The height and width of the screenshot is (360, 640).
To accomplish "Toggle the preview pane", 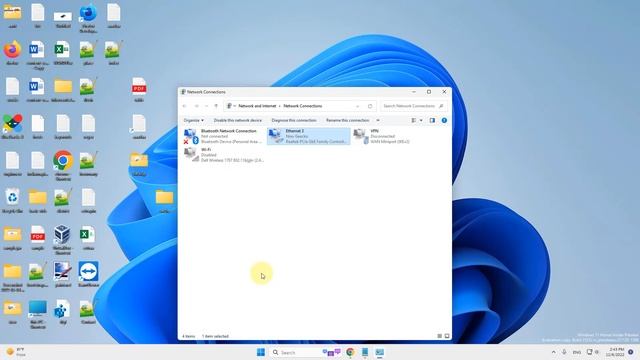I will click(x=432, y=120).
